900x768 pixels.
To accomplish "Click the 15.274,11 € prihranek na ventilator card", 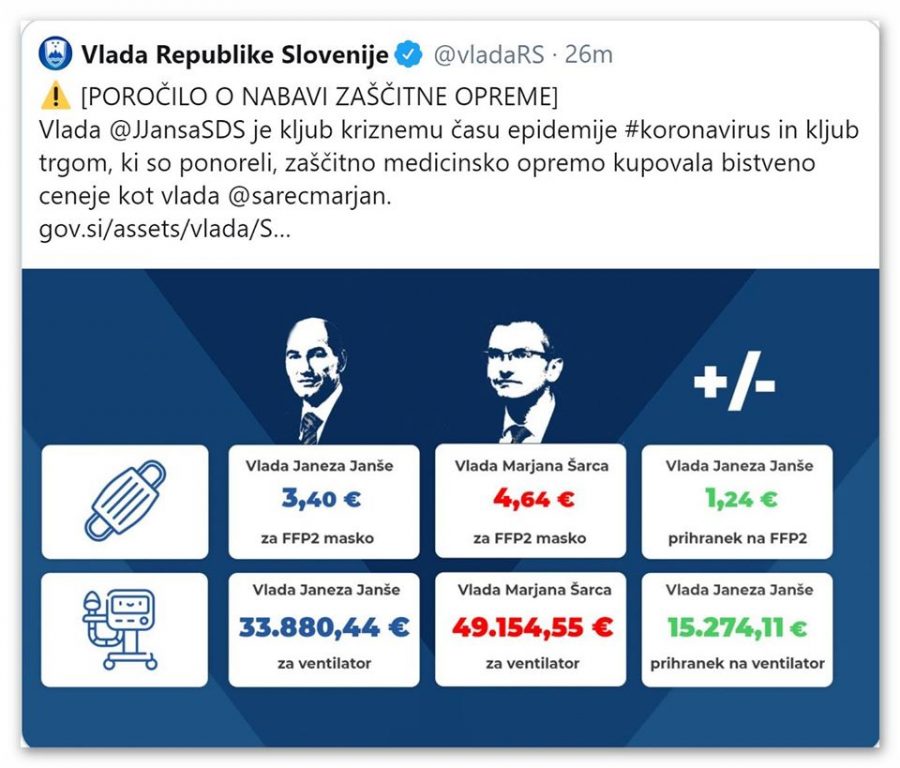I will click(x=737, y=630).
